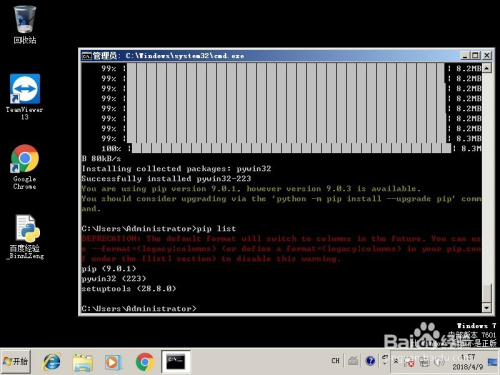Click 'Successfully installed pywin32-223' line
This screenshot has height=375, width=500.
pyautogui.click(x=166, y=179)
